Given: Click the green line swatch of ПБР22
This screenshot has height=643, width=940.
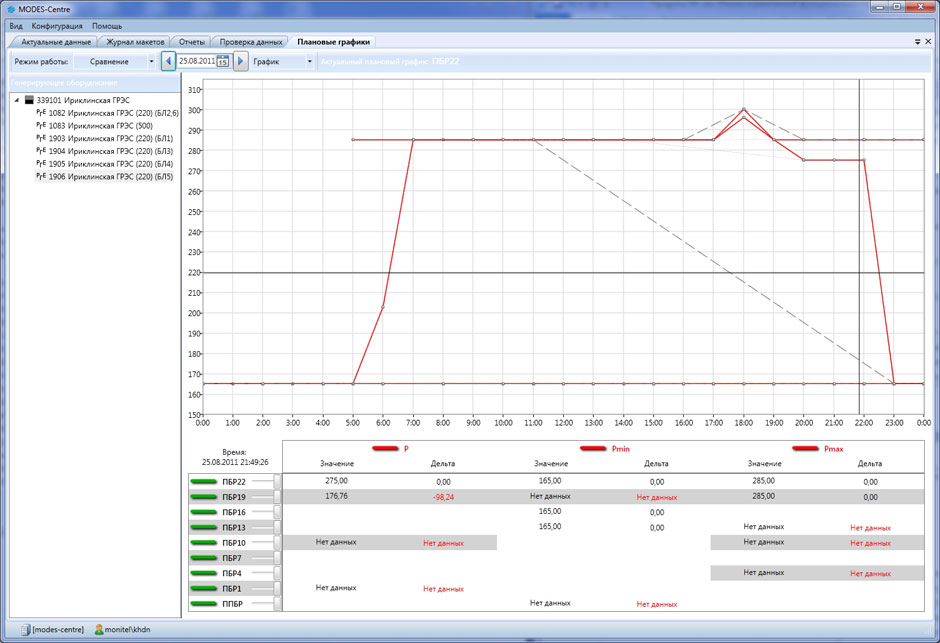Looking at the screenshot, I should click(203, 481).
